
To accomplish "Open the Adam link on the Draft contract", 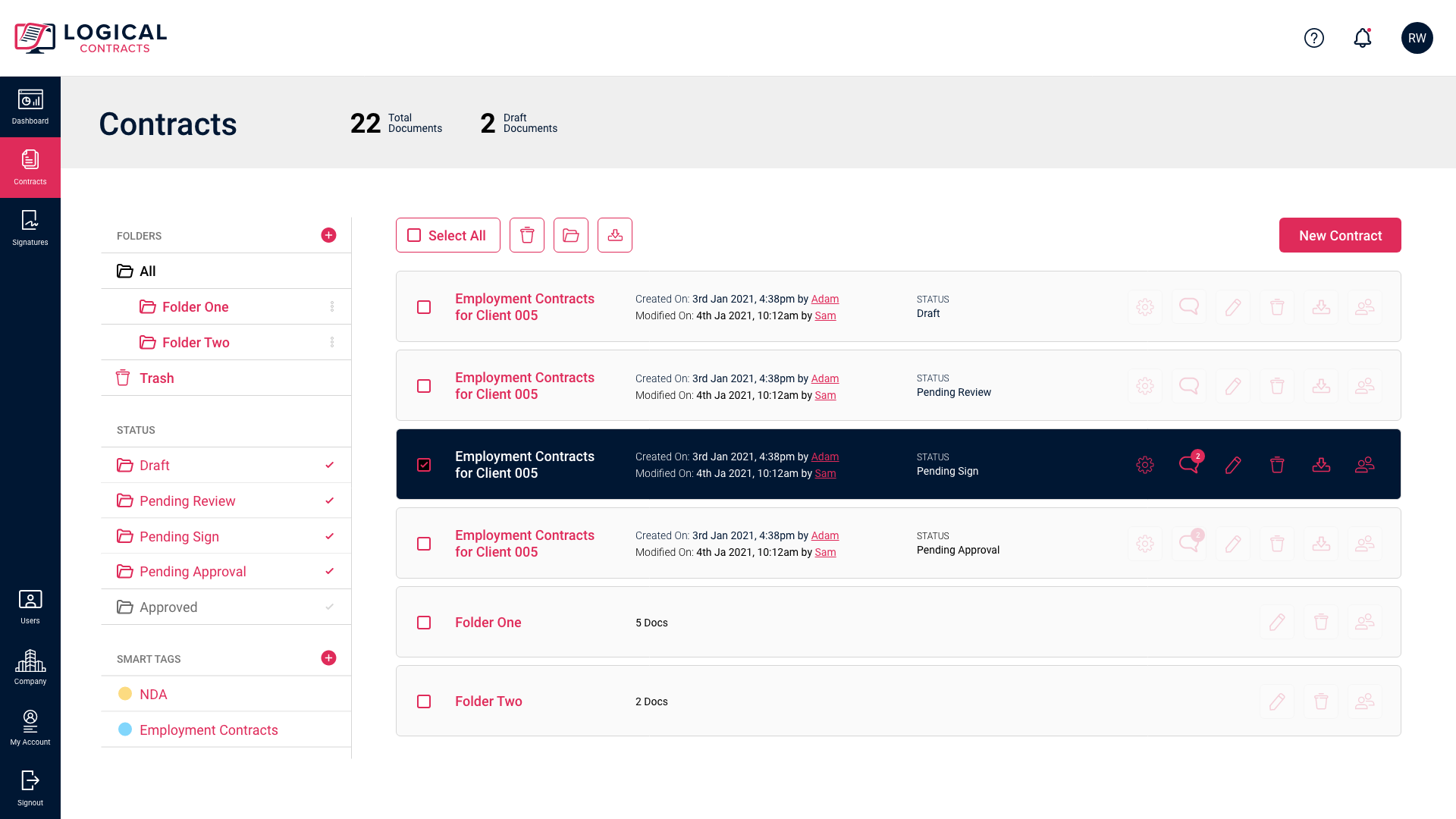I will click(824, 299).
